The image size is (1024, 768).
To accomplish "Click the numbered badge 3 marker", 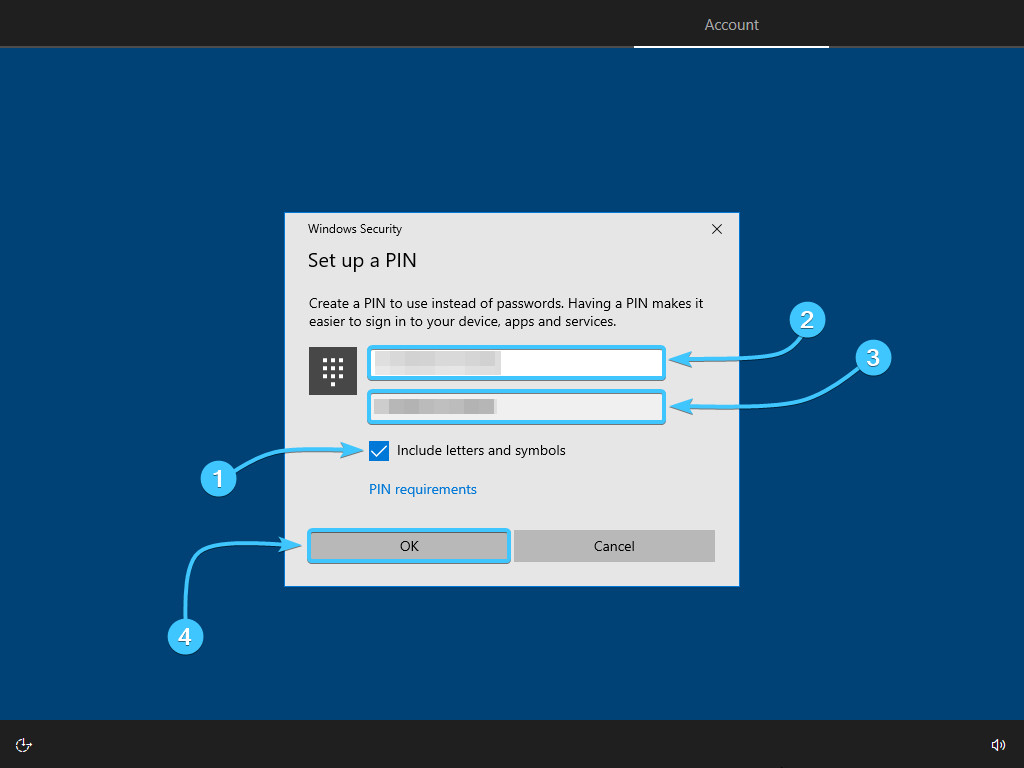I will tap(873, 357).
